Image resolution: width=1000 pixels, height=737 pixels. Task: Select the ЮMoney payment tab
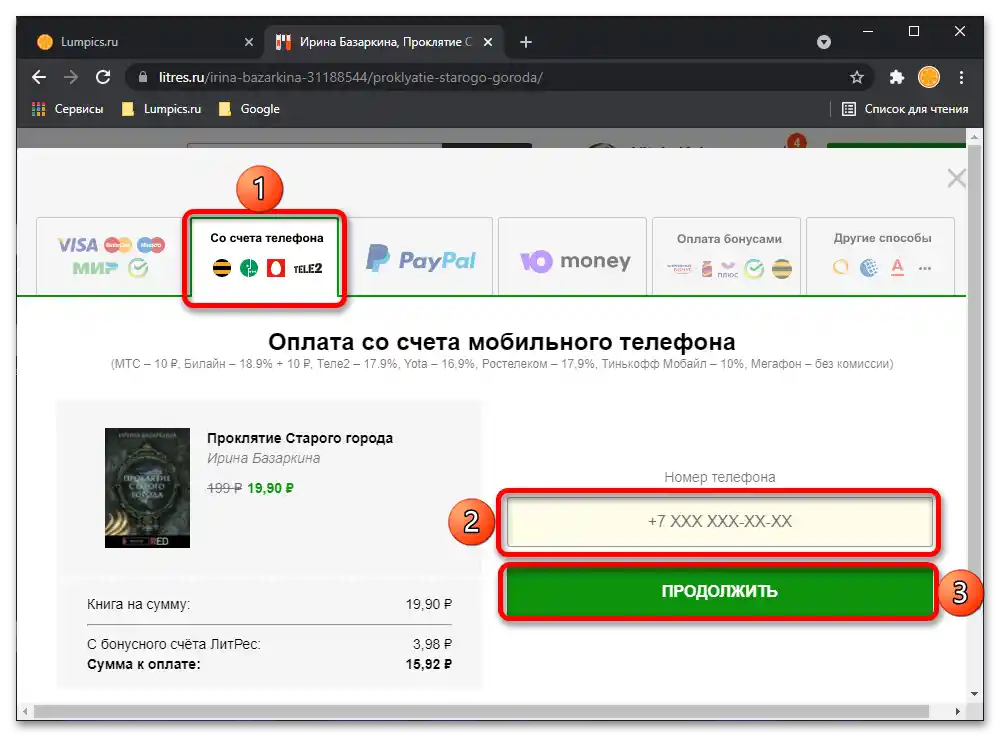click(x=573, y=256)
